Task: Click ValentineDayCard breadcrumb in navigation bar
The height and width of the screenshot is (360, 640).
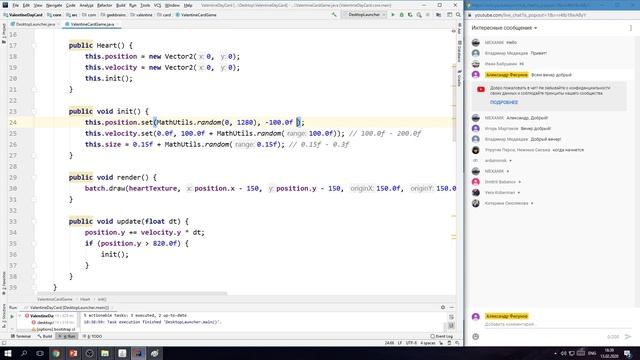Action: click(23, 15)
